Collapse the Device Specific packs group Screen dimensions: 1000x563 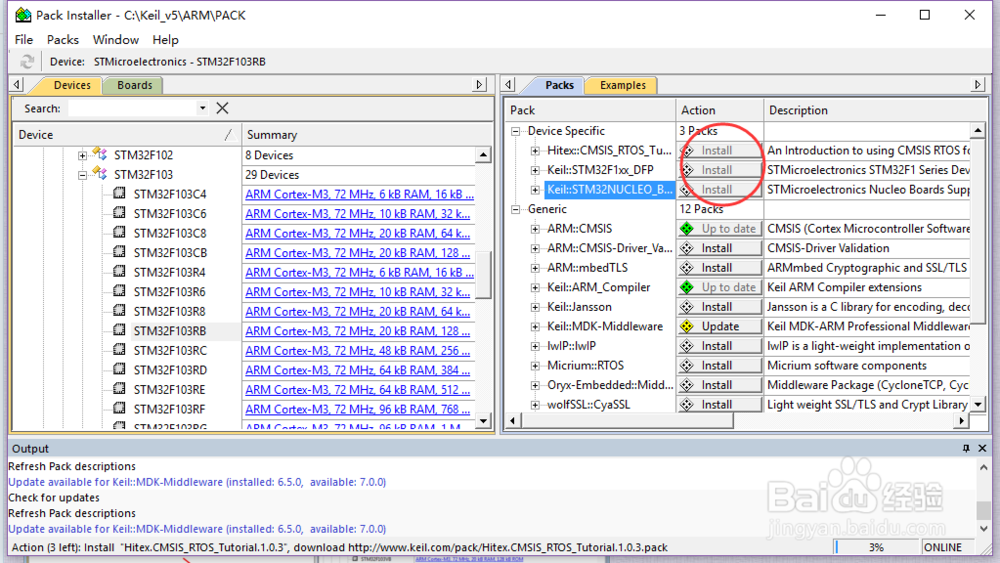tap(515, 131)
